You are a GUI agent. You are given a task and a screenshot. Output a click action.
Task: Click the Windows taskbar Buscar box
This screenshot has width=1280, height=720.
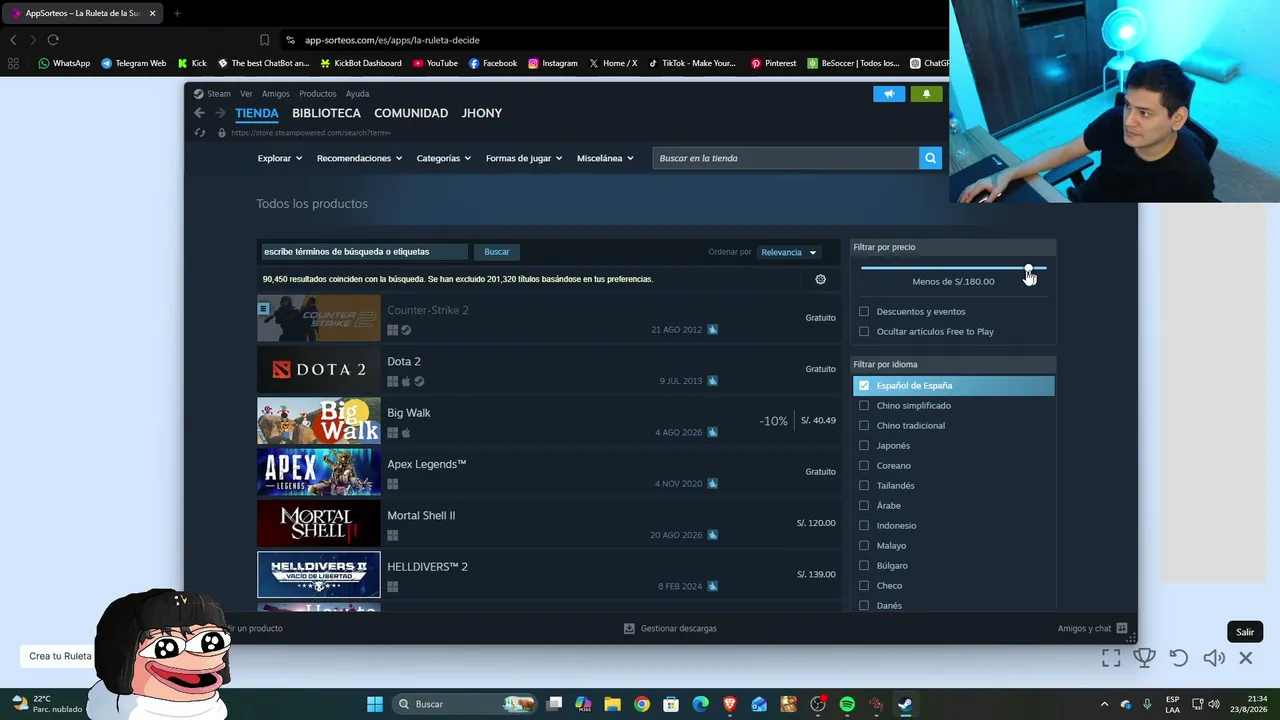click(463, 704)
